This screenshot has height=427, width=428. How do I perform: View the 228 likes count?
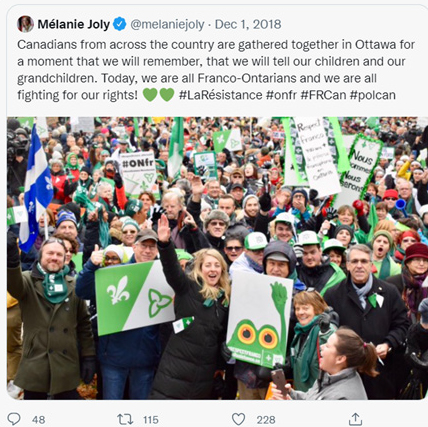tap(266, 419)
